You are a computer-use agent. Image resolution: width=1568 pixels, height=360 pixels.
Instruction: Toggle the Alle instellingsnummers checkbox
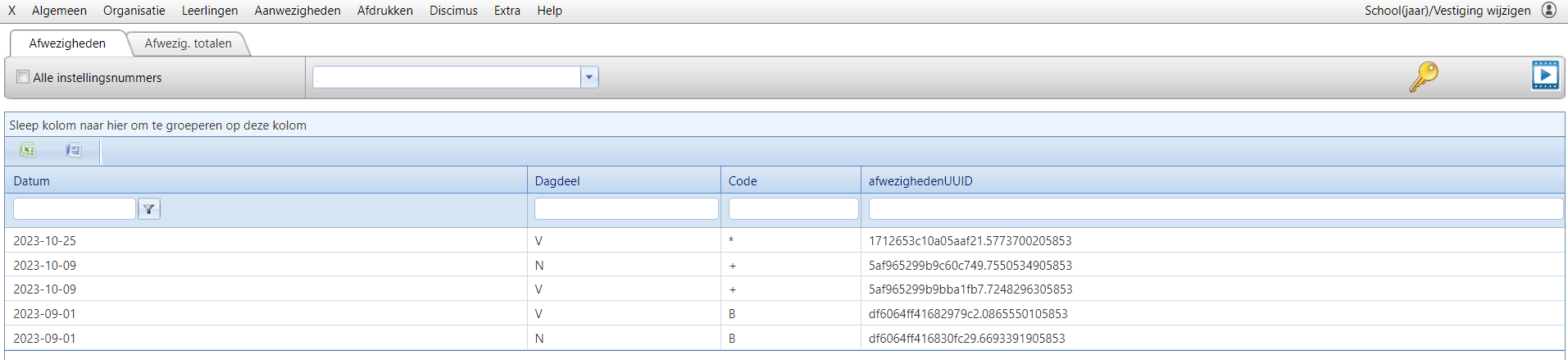tap(23, 77)
